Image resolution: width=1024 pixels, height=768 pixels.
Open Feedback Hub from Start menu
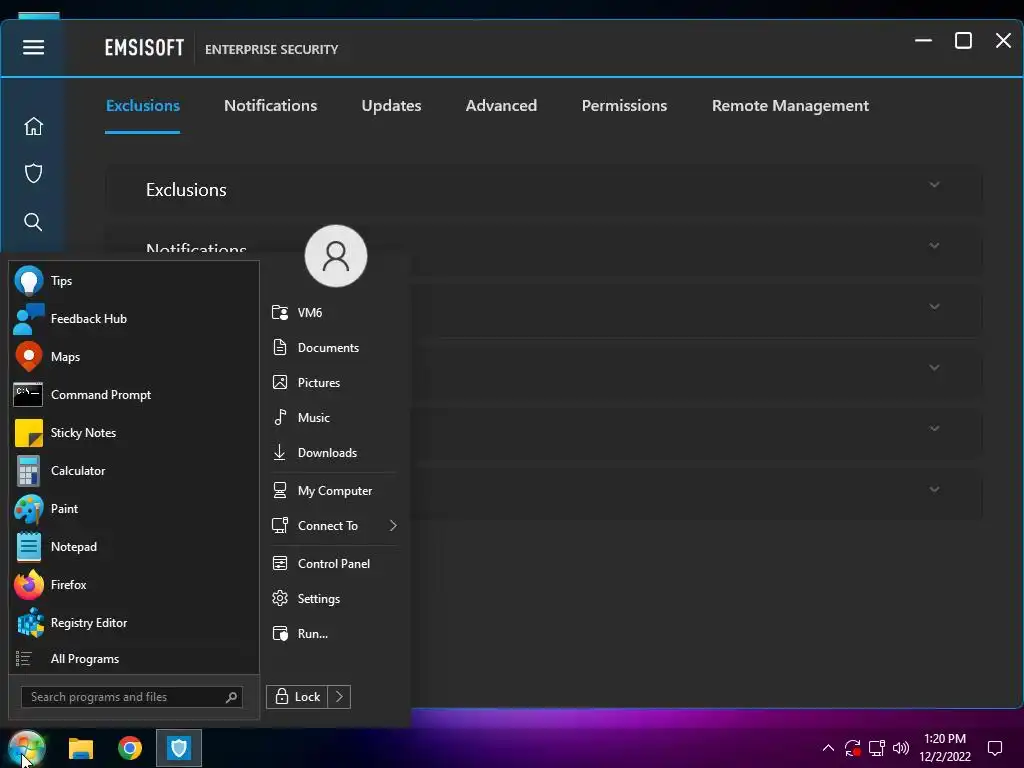[135, 319]
